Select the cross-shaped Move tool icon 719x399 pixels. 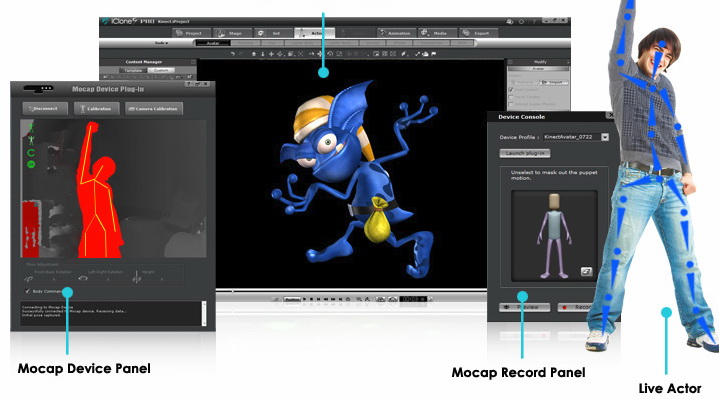point(271,54)
